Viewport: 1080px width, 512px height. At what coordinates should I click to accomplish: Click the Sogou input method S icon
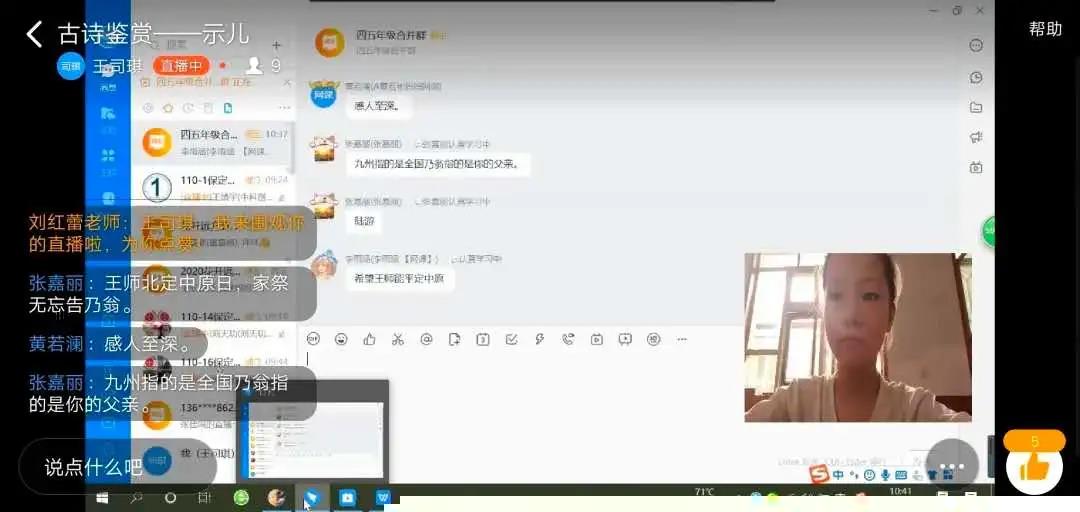(820, 475)
